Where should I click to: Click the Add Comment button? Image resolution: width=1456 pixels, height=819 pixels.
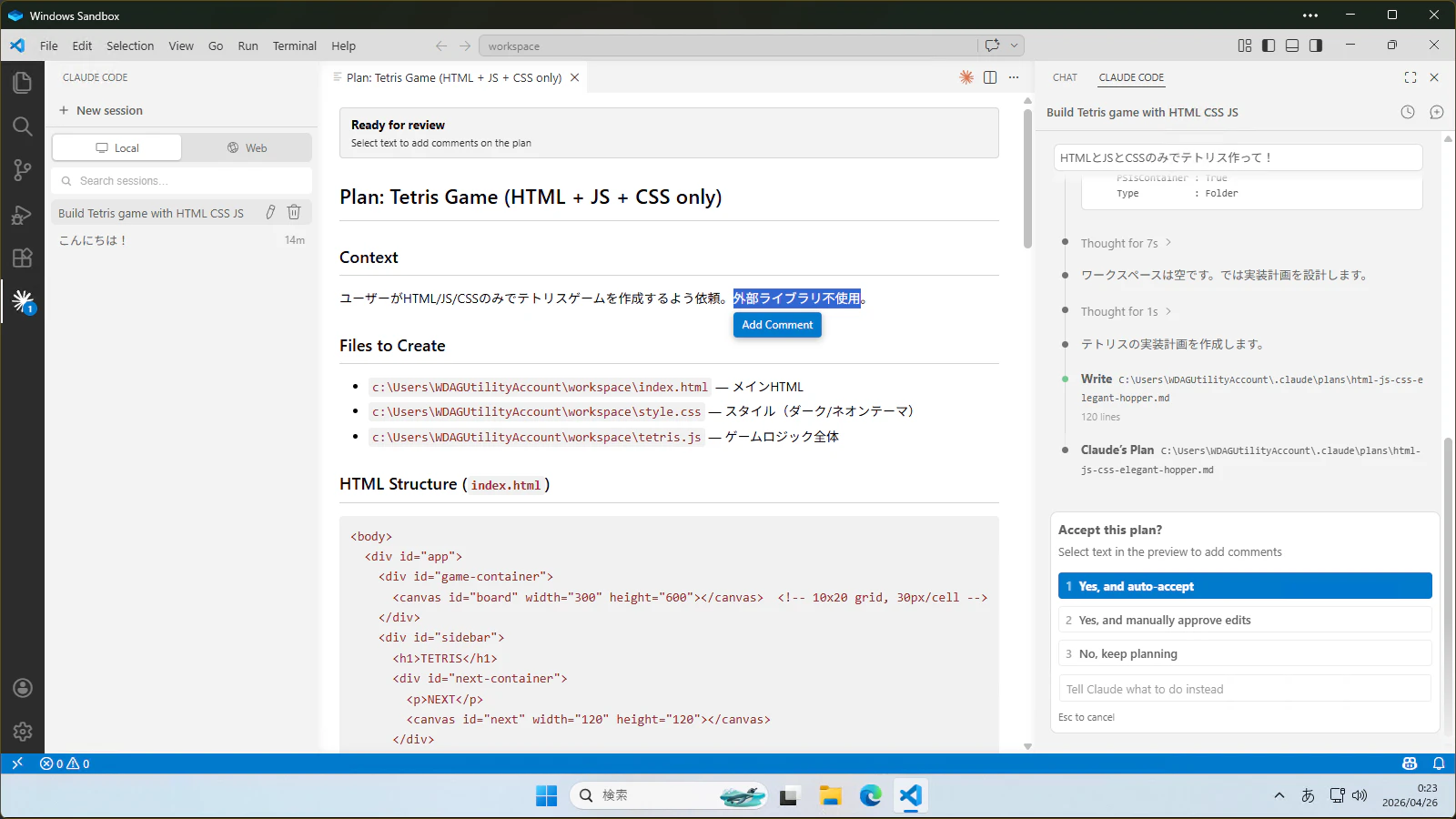tap(777, 325)
